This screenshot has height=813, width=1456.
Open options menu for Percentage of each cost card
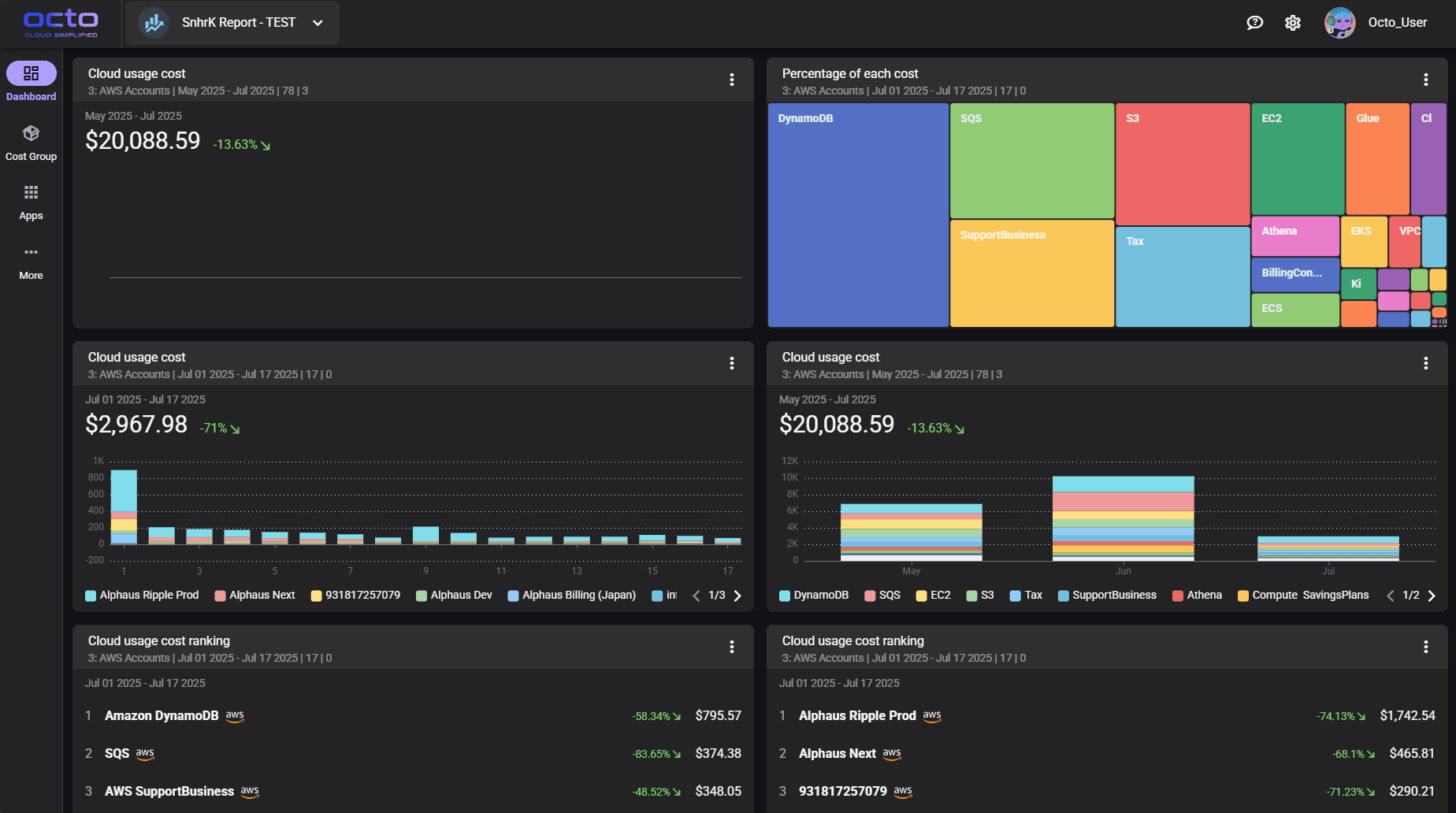pyautogui.click(x=1426, y=80)
